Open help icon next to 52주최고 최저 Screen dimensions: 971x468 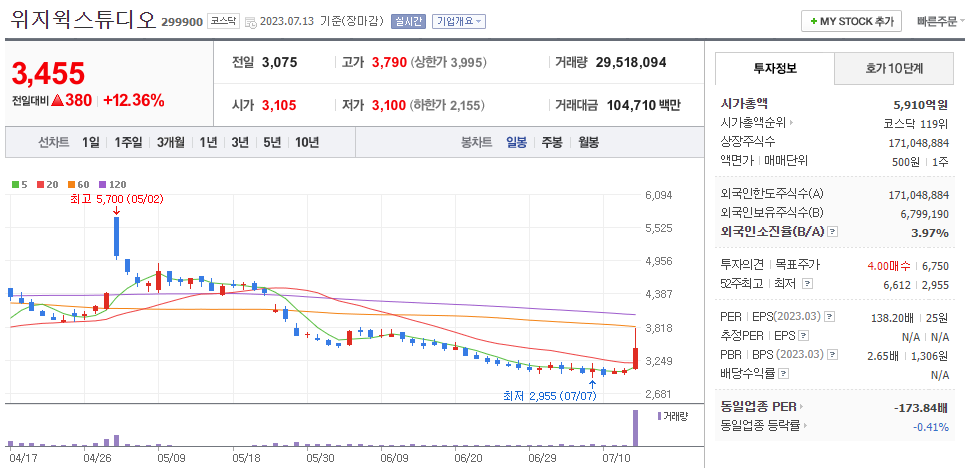[x=807, y=284]
